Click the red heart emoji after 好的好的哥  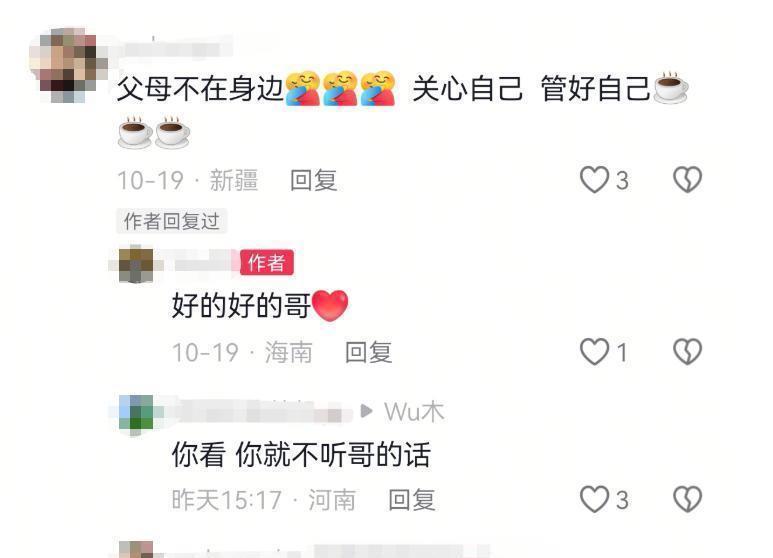(x=330, y=306)
